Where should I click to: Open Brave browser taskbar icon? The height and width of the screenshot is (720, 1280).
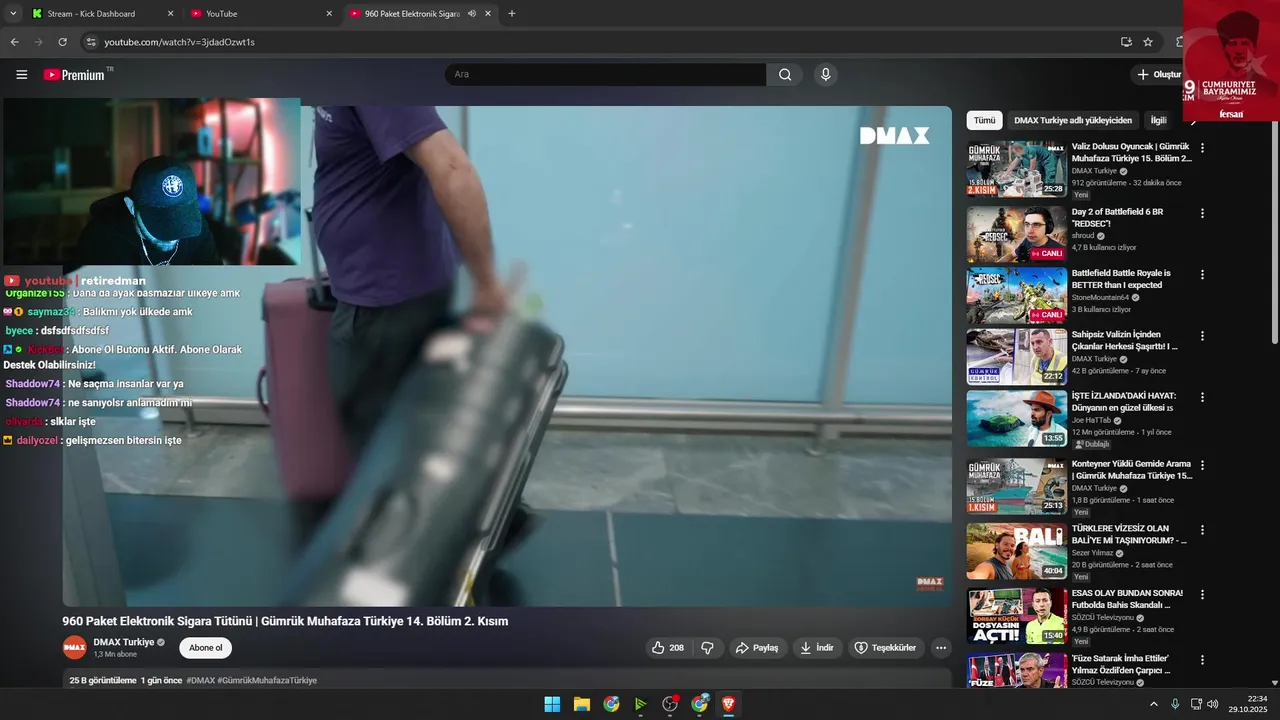click(x=729, y=704)
